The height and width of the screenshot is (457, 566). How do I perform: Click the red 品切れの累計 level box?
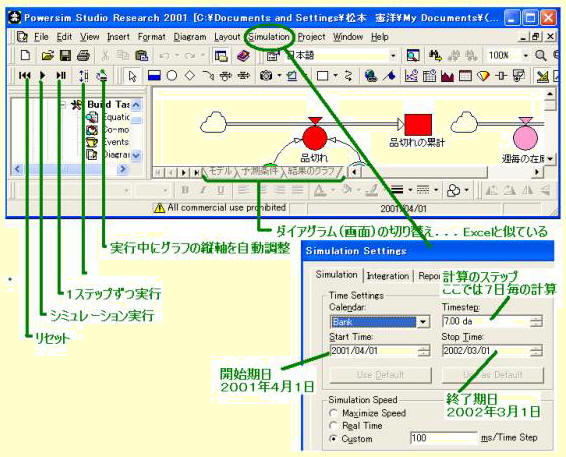coord(418,125)
